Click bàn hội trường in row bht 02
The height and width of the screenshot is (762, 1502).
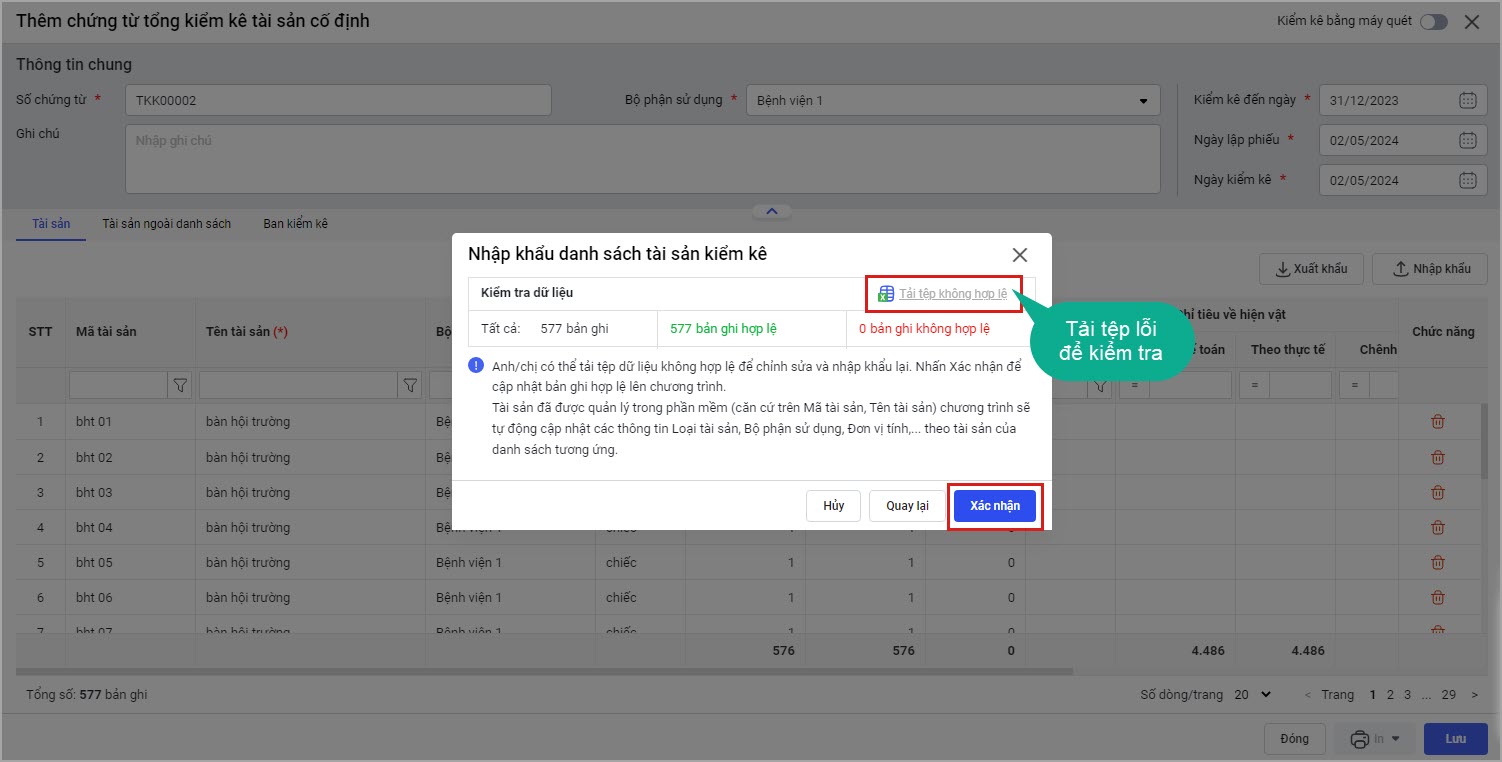click(x=248, y=458)
